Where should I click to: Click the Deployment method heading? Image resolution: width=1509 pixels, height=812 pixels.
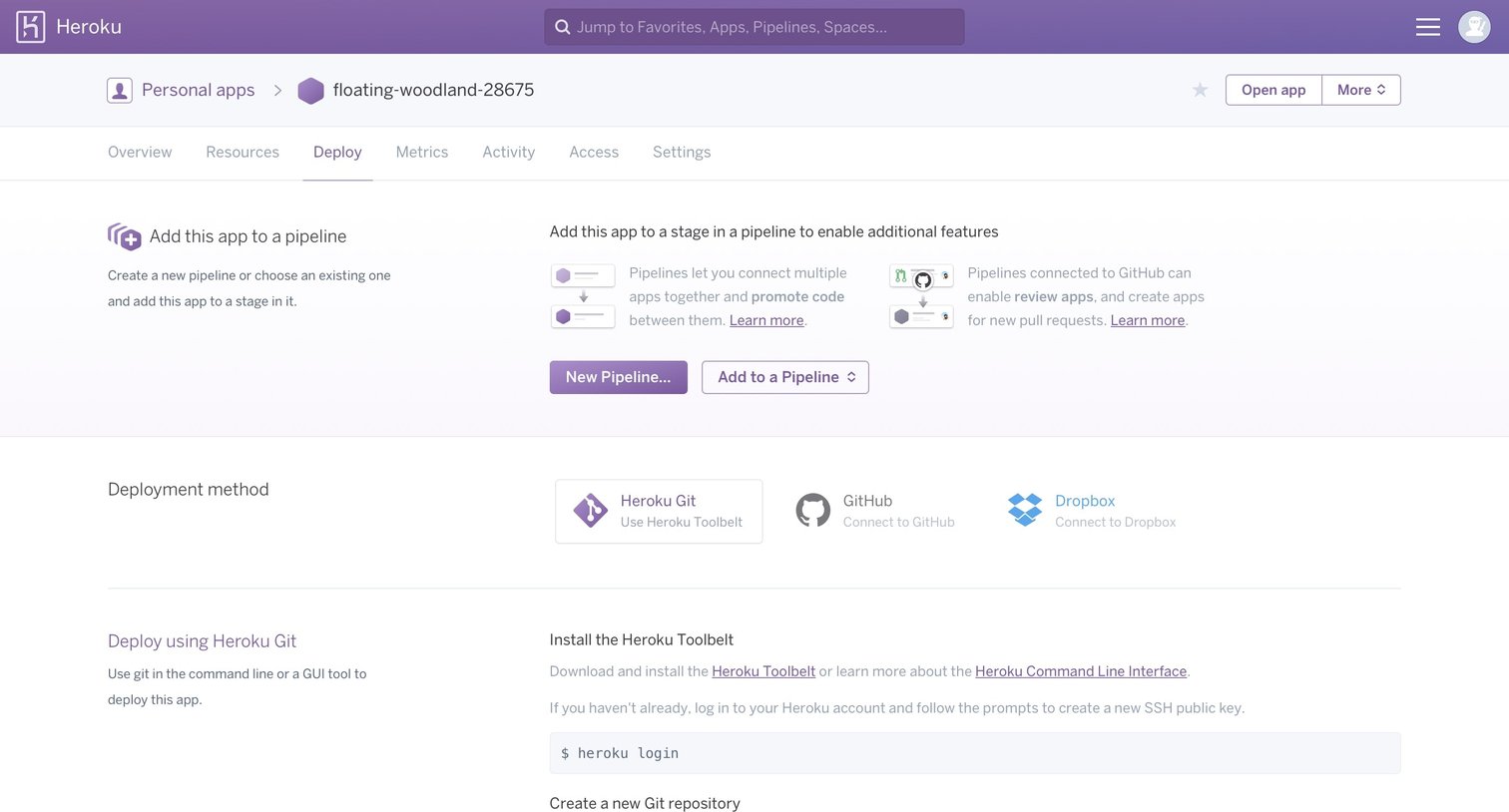[x=189, y=489]
